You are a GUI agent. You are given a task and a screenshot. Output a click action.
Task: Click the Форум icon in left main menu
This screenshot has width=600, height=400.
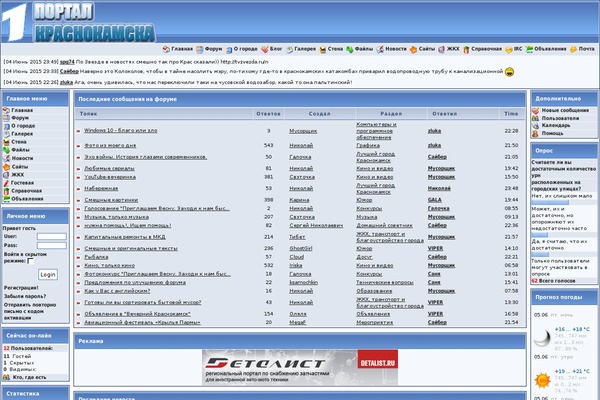point(6,118)
